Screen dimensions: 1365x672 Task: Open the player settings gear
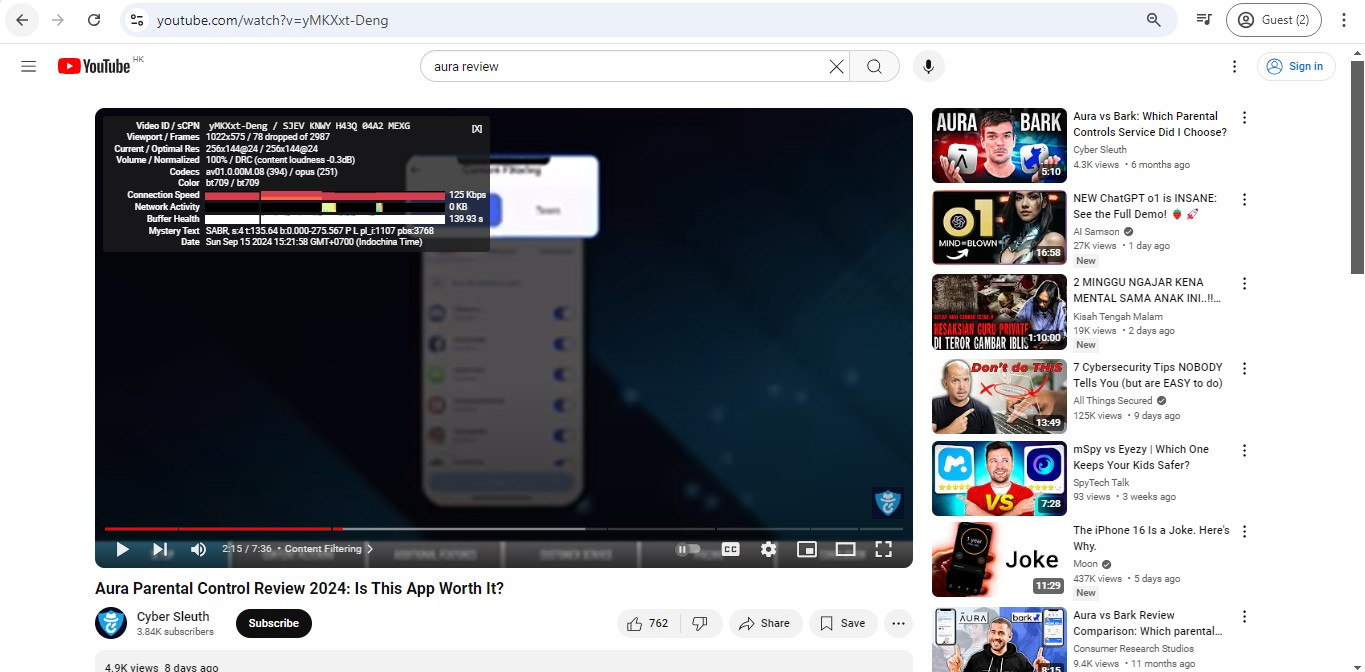pyautogui.click(x=768, y=549)
